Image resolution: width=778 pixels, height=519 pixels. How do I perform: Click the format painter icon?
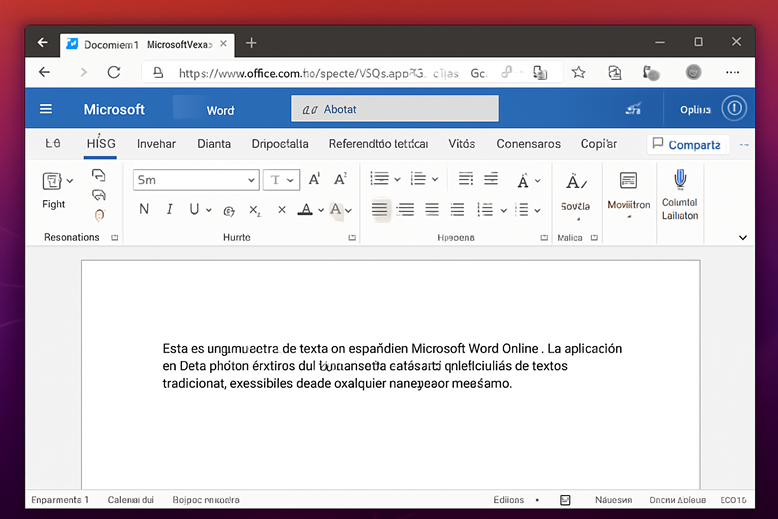pos(99,215)
